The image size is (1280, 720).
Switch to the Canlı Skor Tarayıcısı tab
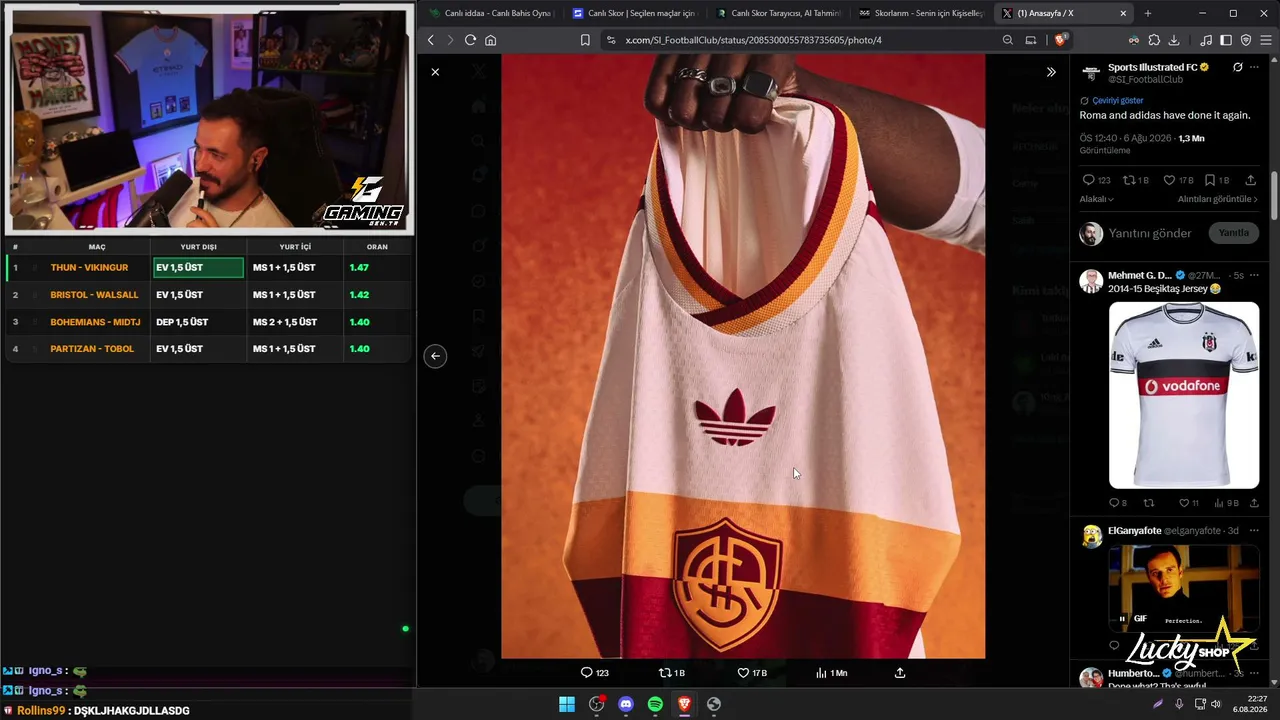pos(777,13)
